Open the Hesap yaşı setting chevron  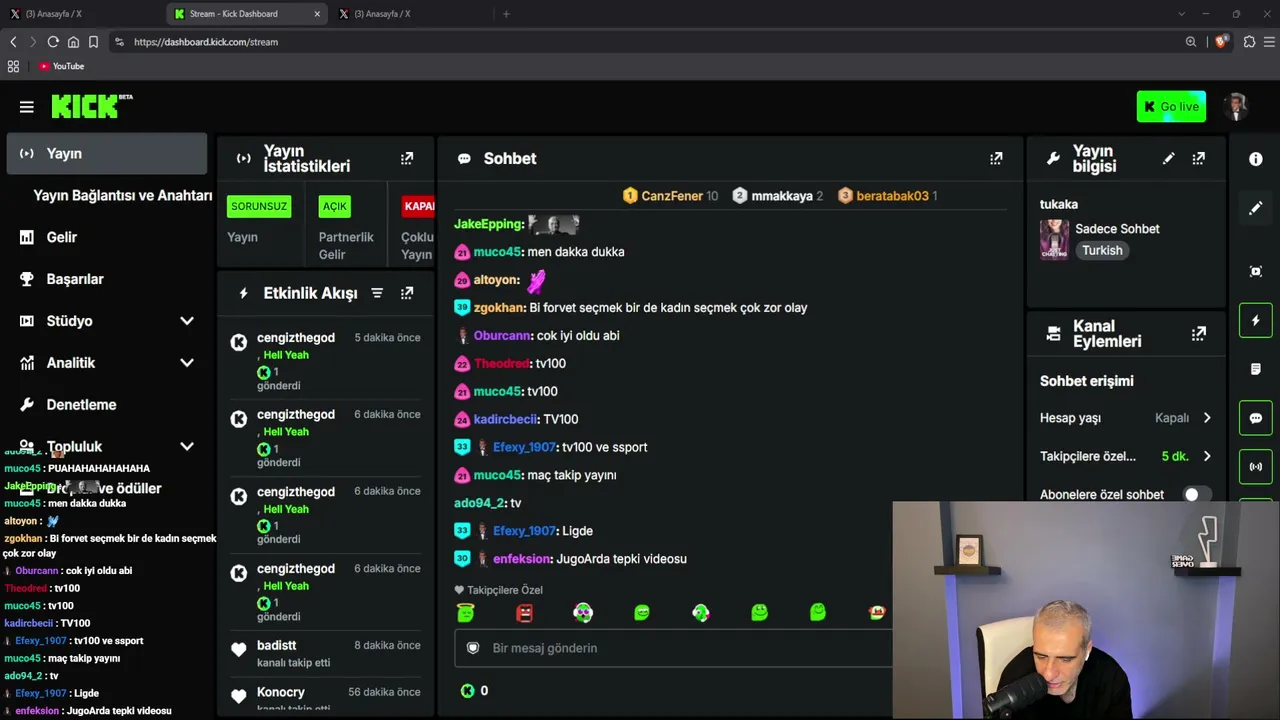[1207, 418]
